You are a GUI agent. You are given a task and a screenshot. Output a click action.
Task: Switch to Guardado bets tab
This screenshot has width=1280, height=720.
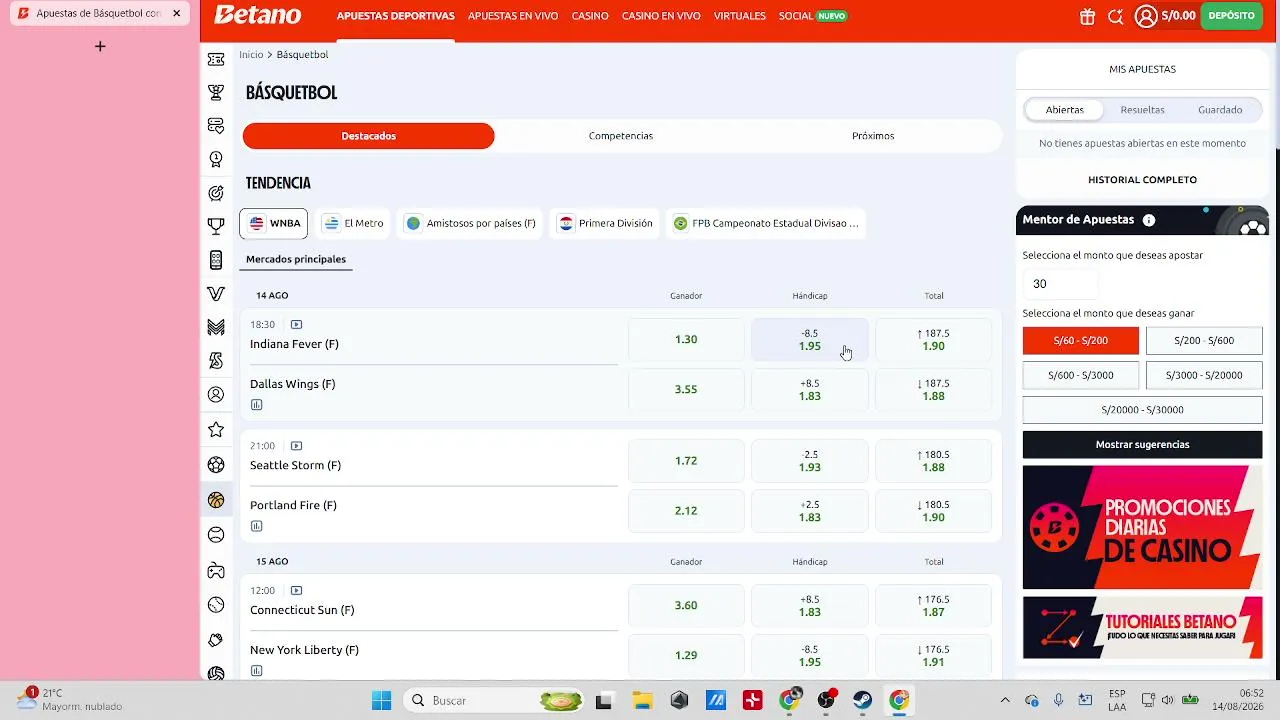coord(1220,110)
